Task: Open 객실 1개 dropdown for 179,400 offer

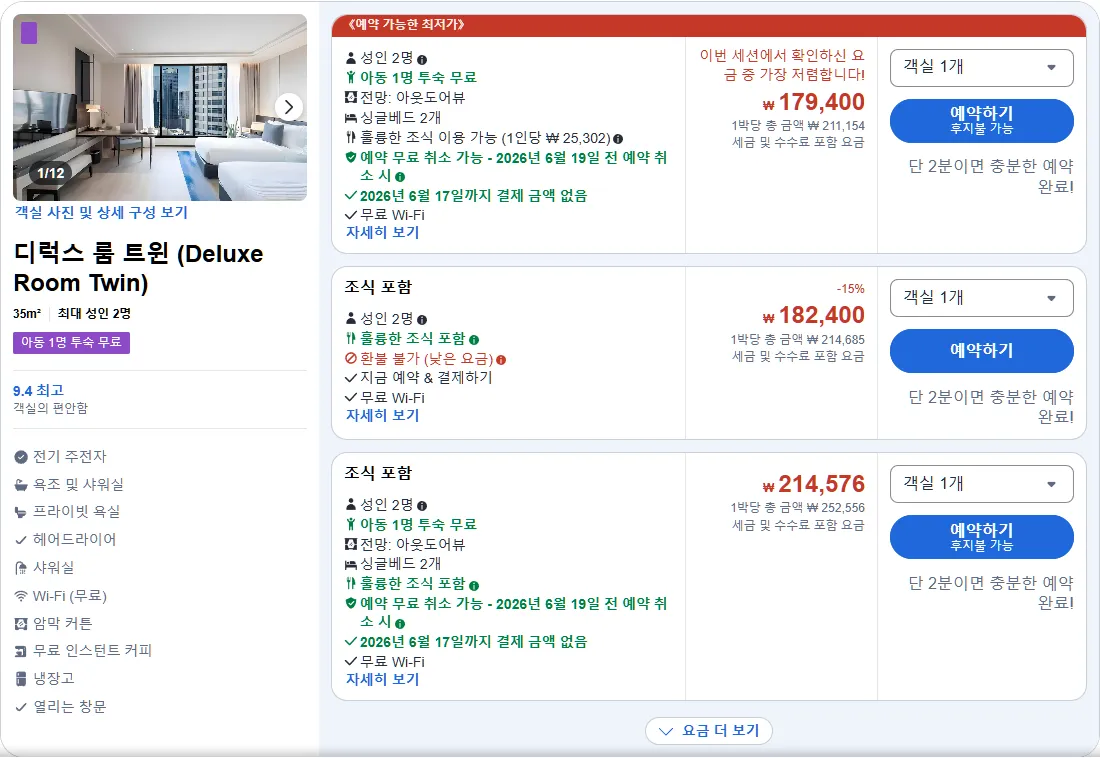Action: 981,68
